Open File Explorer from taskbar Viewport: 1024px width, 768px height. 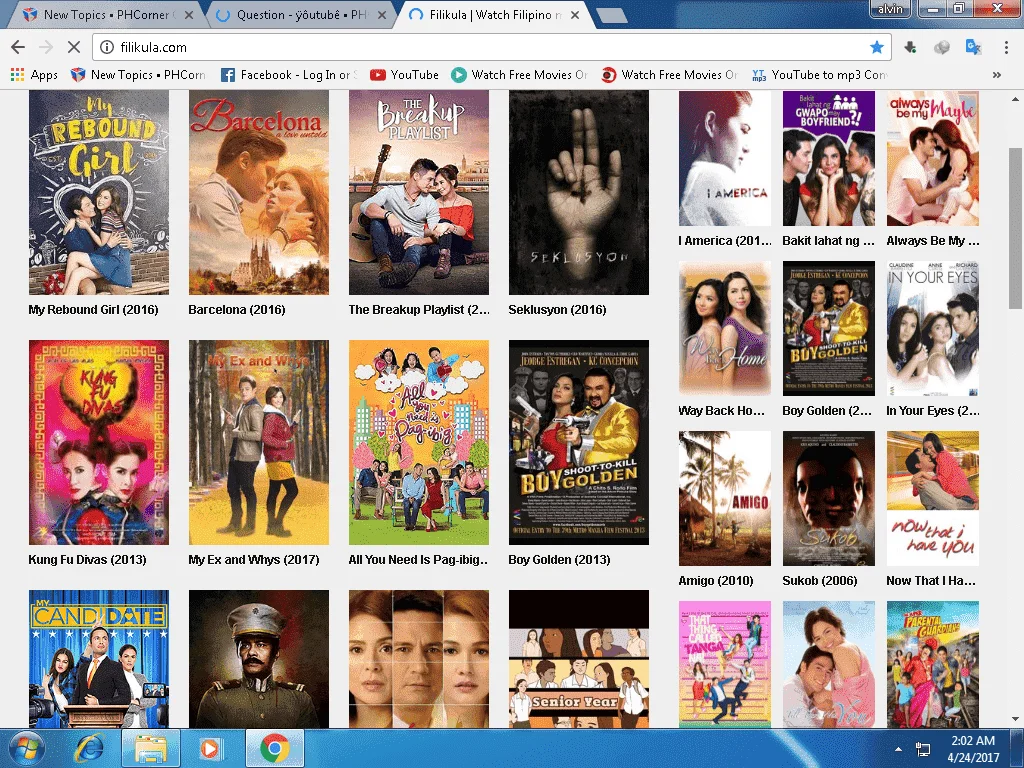(x=151, y=748)
